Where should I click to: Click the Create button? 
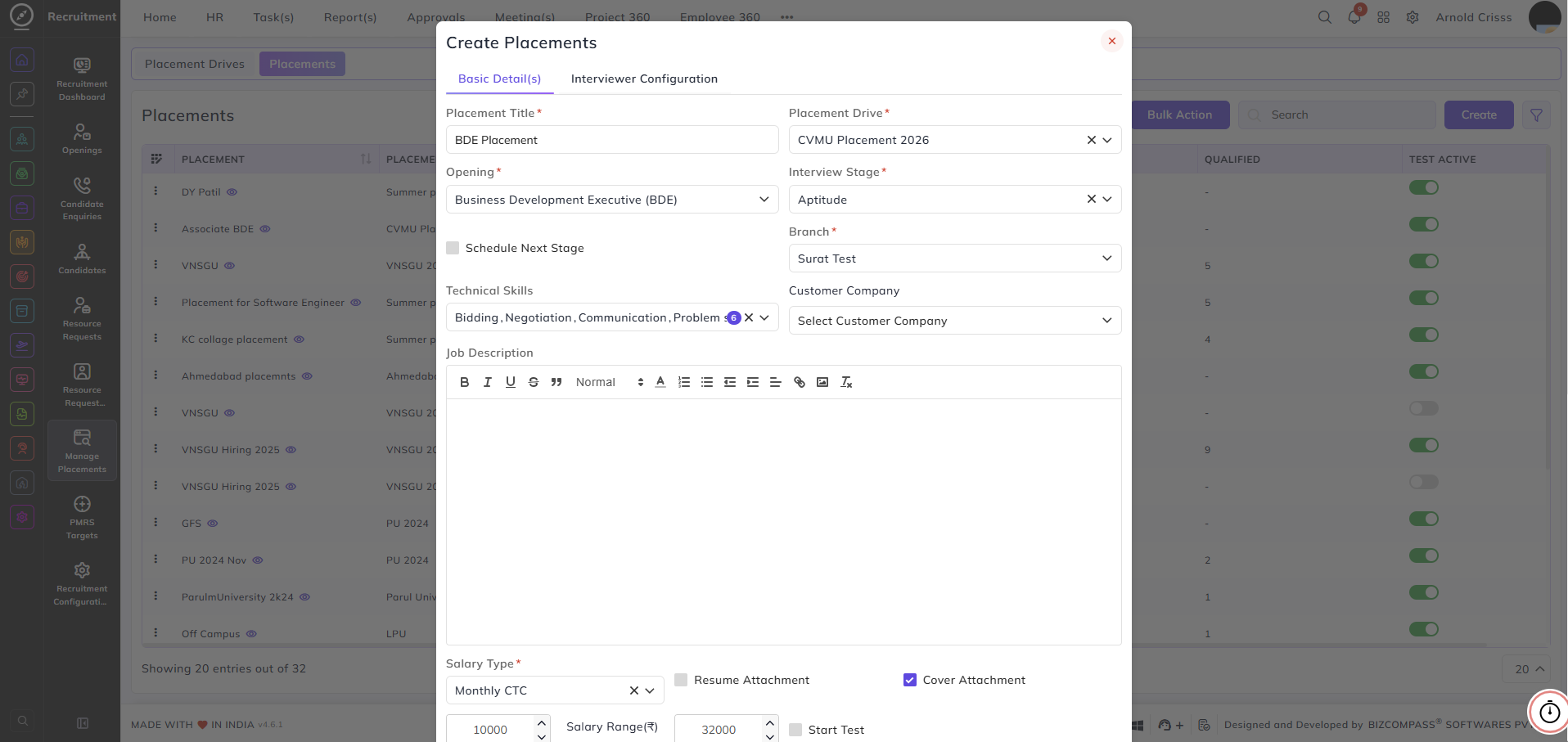pyautogui.click(x=1479, y=115)
